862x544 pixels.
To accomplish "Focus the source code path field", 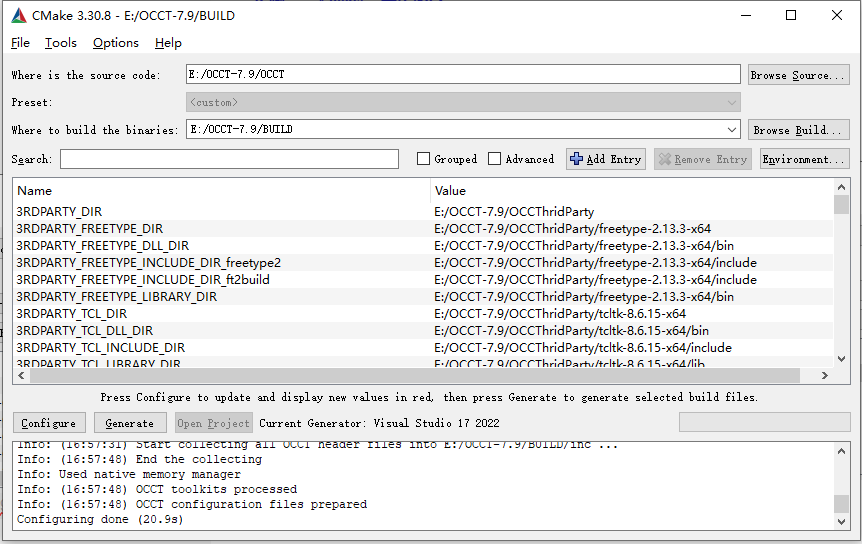I will (463, 74).
